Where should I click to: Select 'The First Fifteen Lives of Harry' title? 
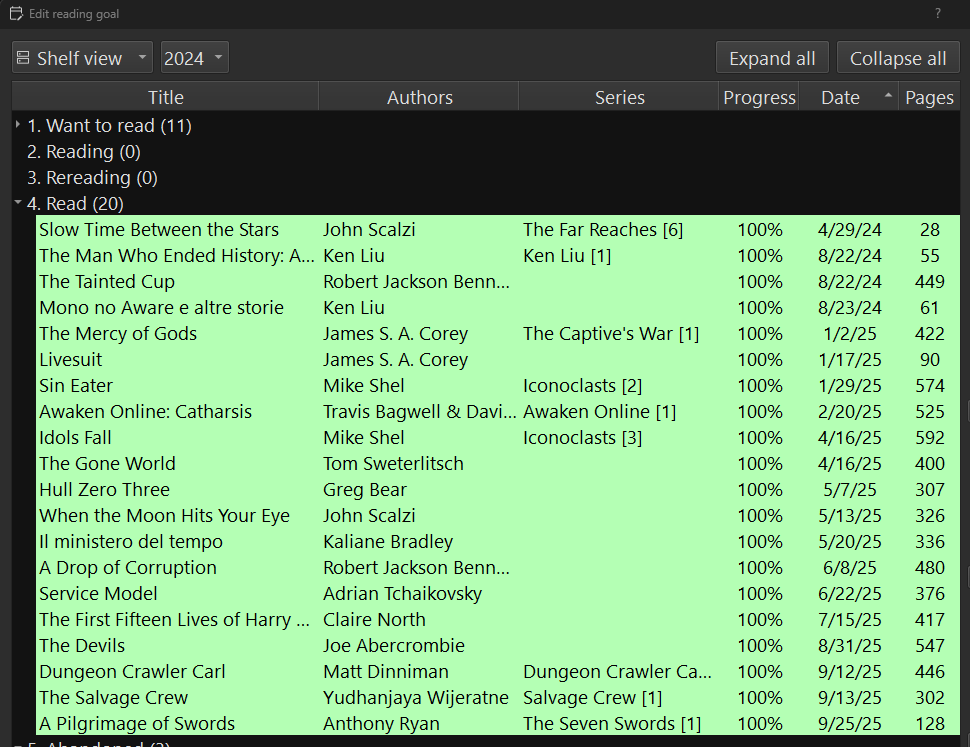click(x=174, y=619)
